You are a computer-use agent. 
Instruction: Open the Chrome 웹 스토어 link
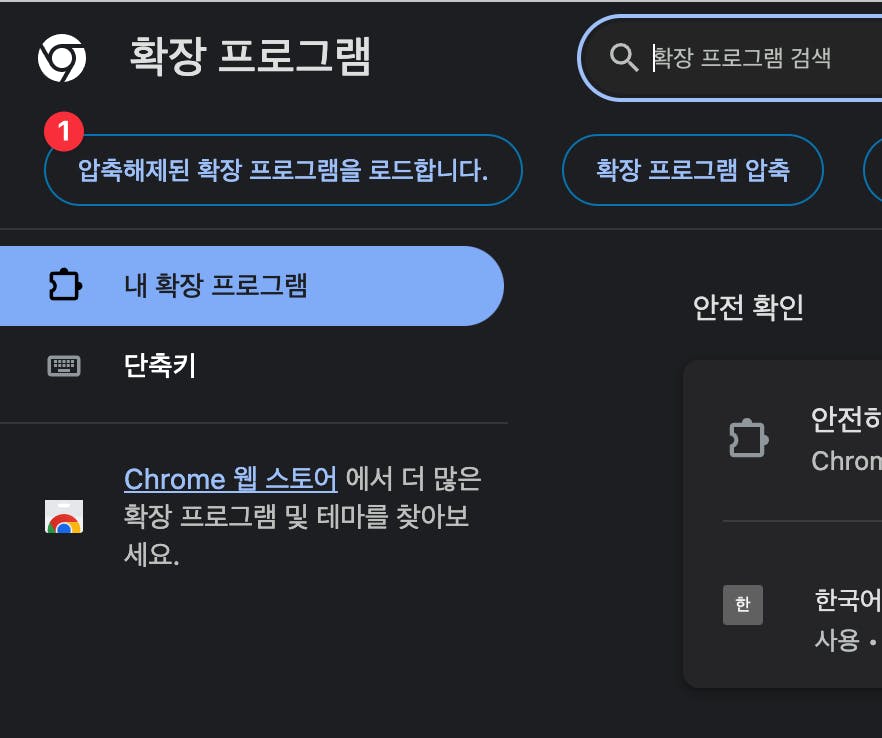coord(231,480)
